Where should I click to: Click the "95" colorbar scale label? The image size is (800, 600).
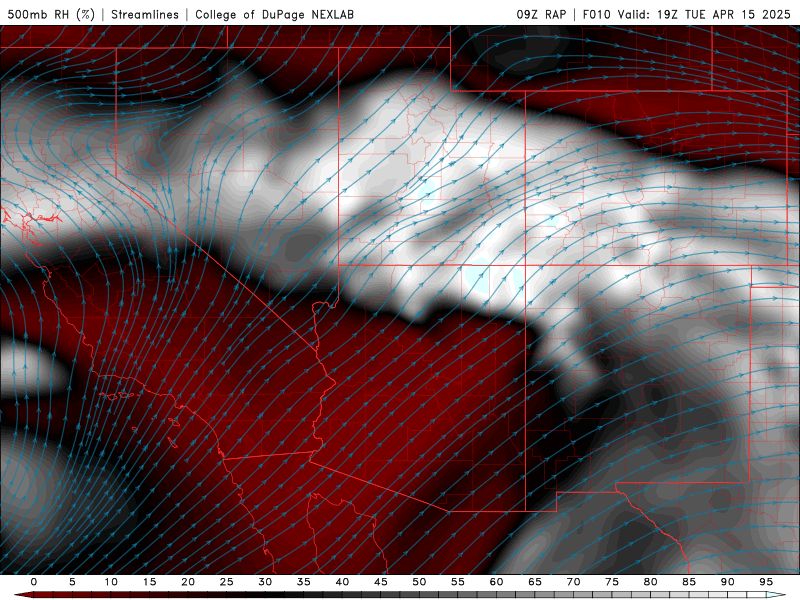point(765,582)
